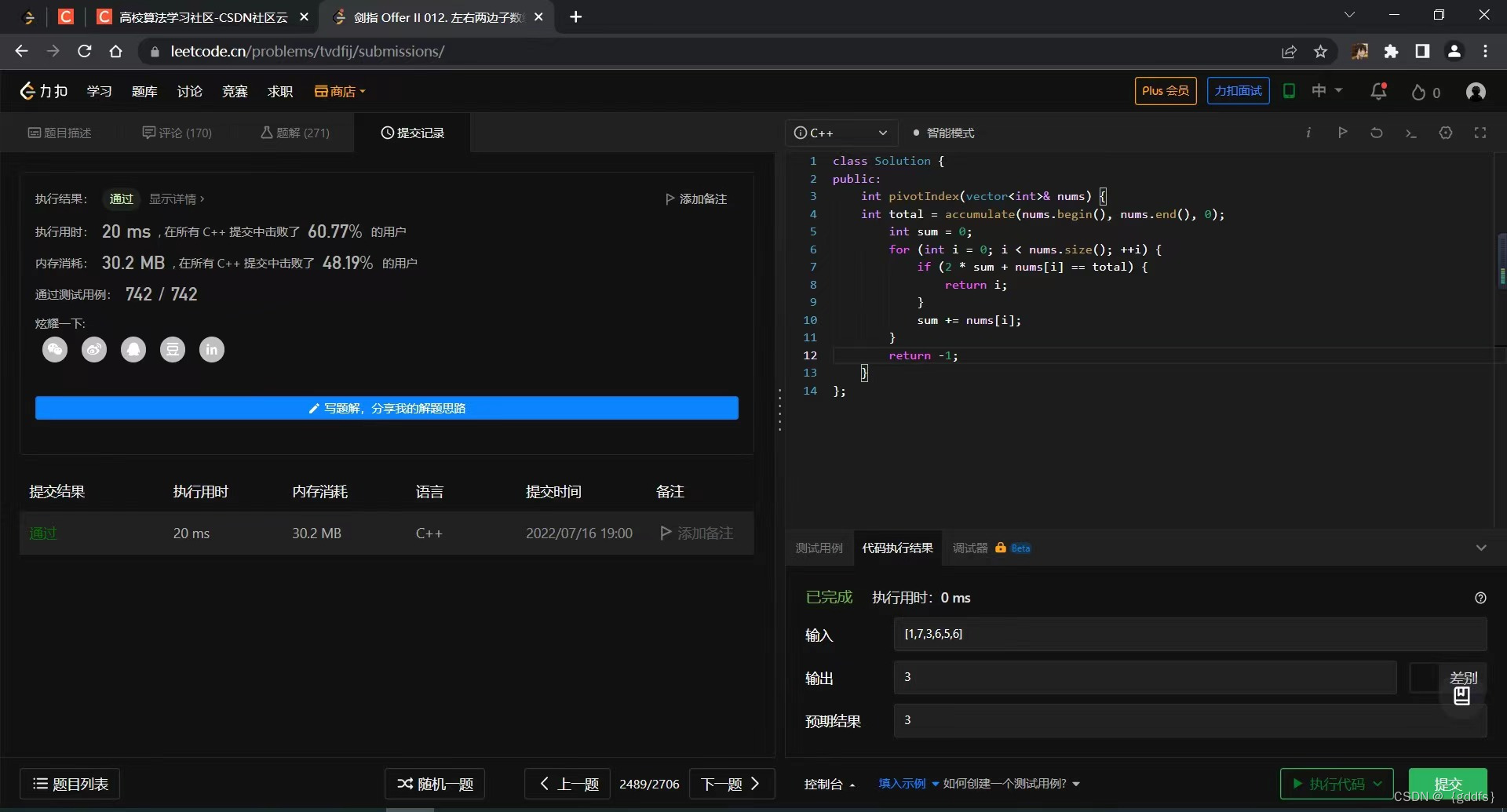
Task: Open the terminal console icon
Action: point(1411,133)
